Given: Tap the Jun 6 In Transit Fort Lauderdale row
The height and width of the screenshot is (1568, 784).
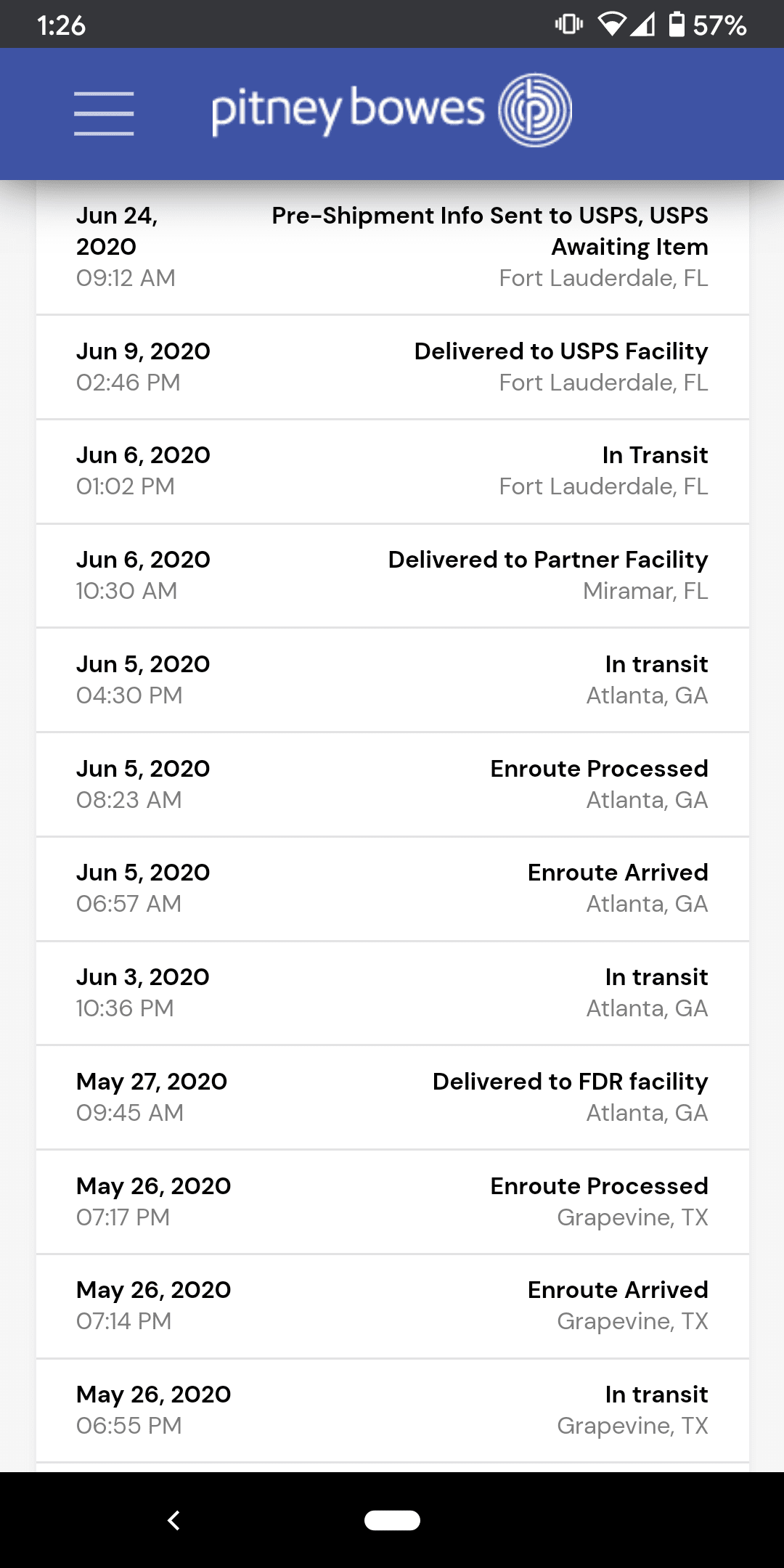Looking at the screenshot, I should coord(392,470).
